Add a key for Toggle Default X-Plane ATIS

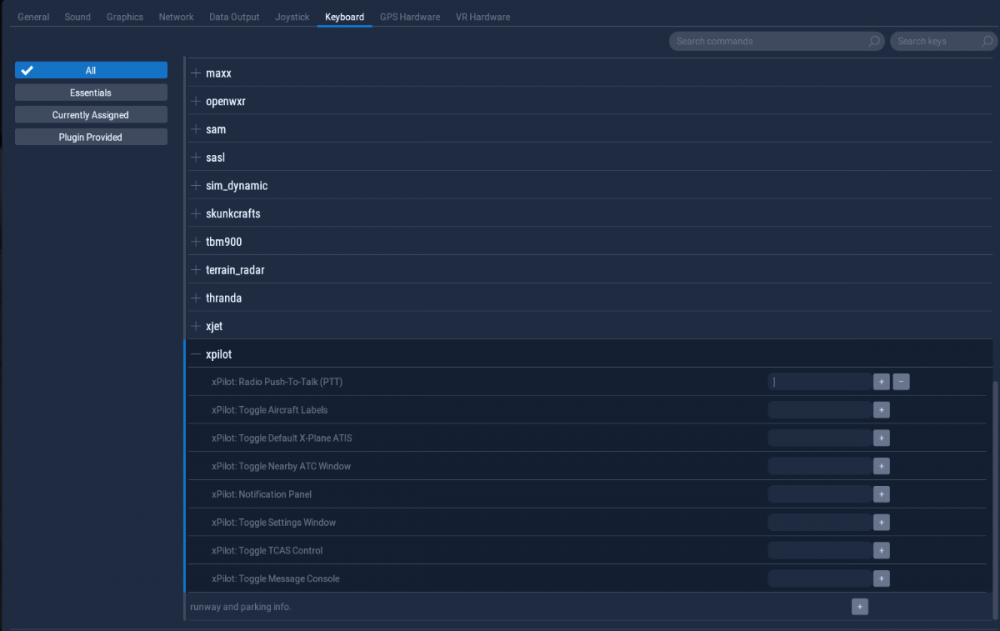point(881,438)
